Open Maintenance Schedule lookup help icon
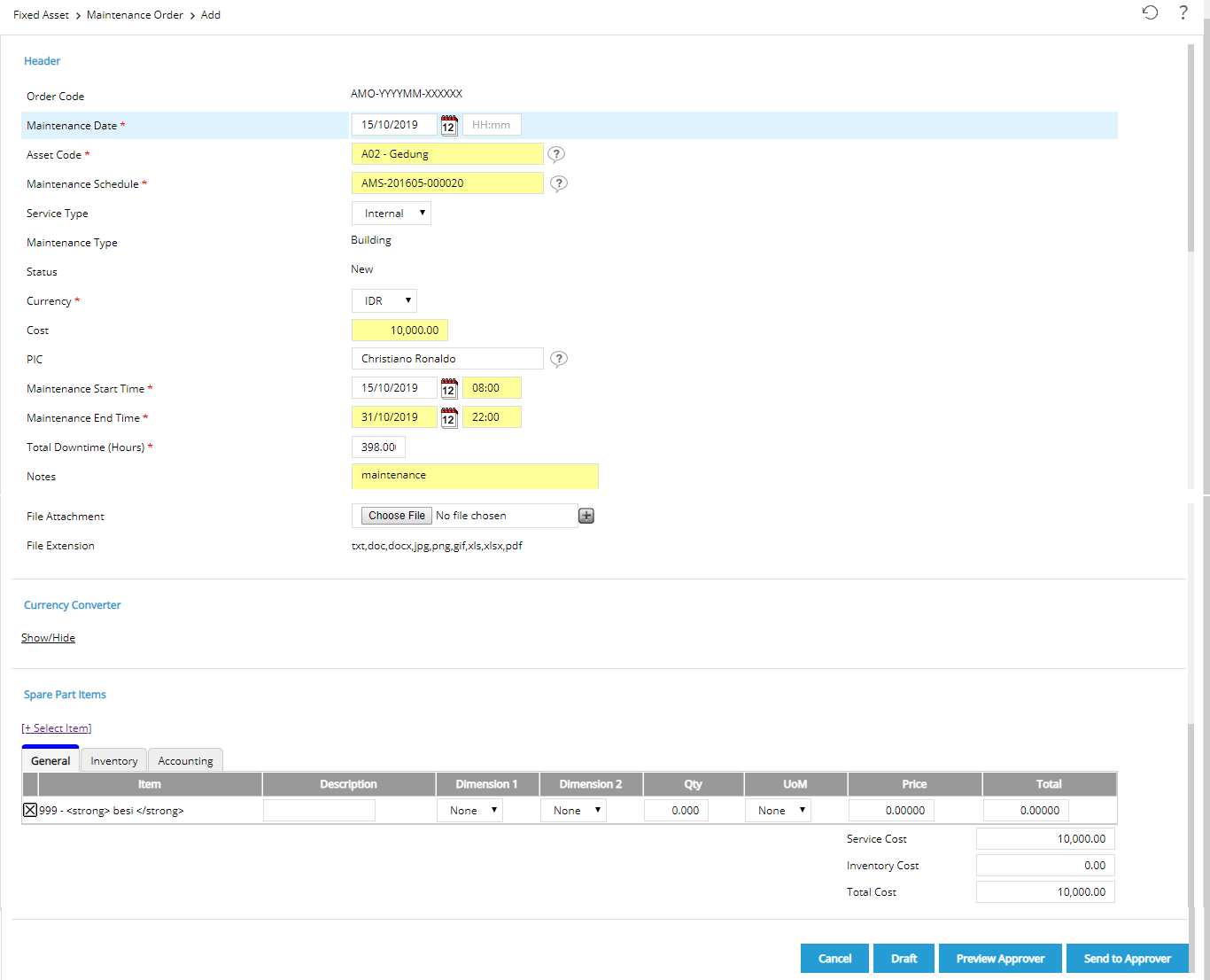1210x980 pixels. coord(559,183)
